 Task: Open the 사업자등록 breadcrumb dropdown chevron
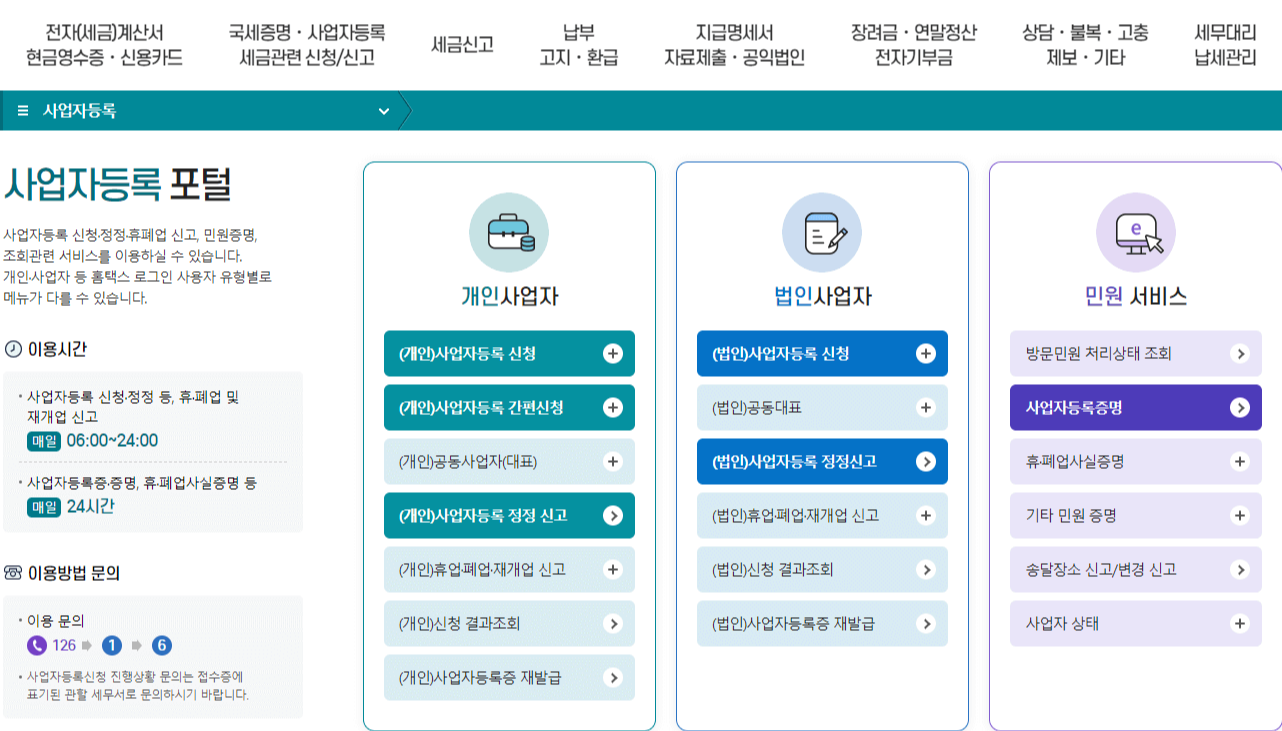pyautogui.click(x=384, y=111)
